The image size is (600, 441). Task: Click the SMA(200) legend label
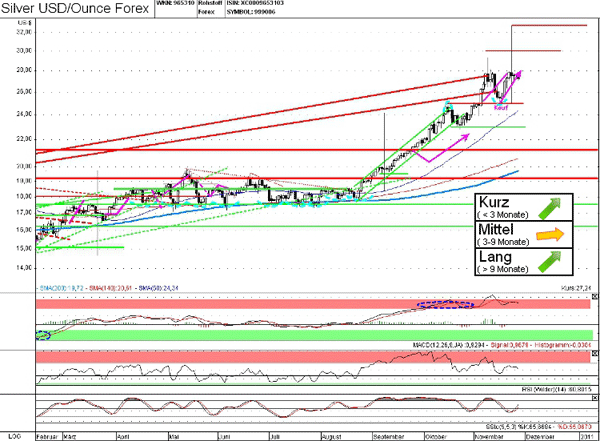pos(60,287)
